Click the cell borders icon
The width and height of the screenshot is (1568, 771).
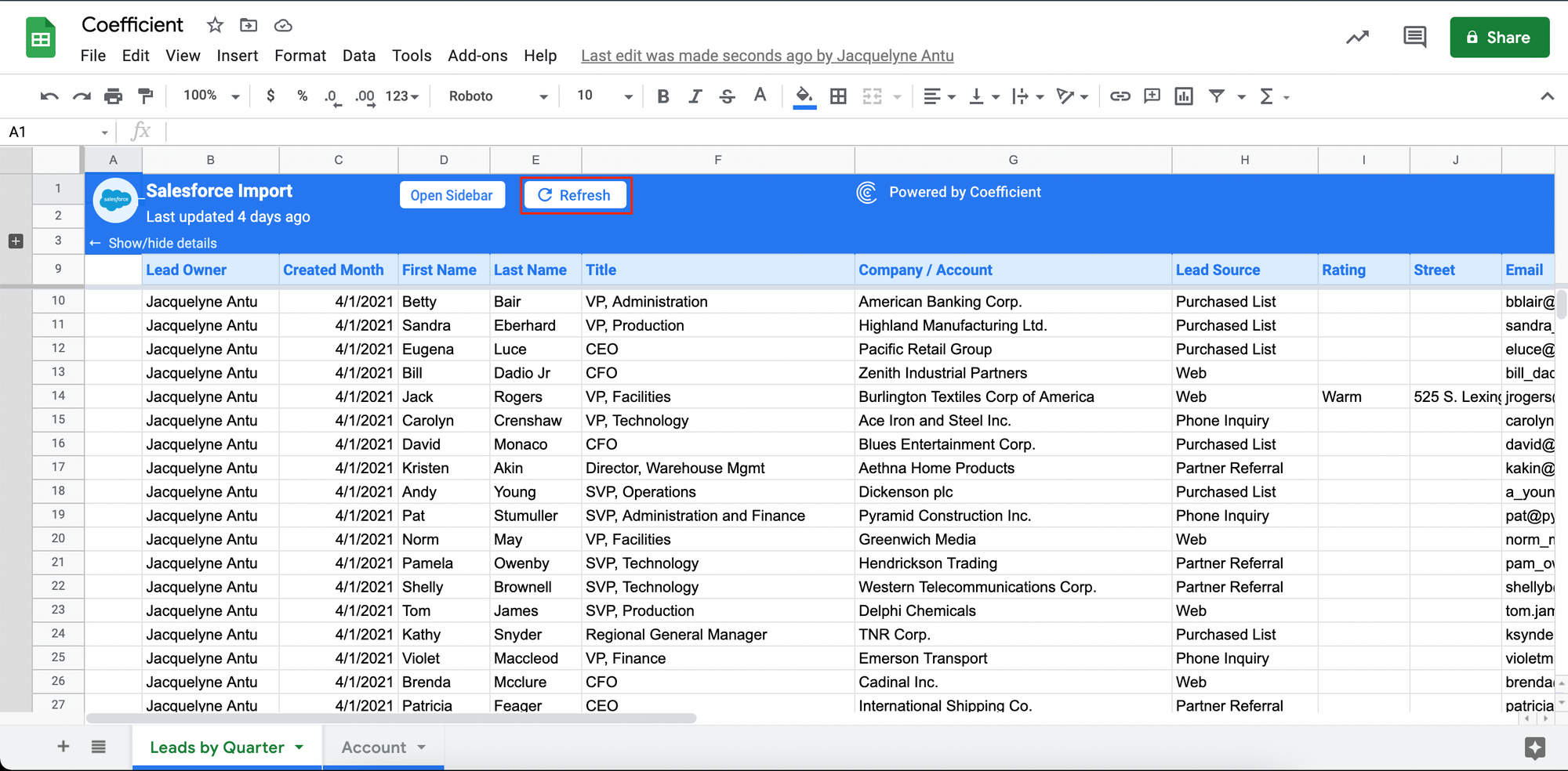pyautogui.click(x=838, y=96)
